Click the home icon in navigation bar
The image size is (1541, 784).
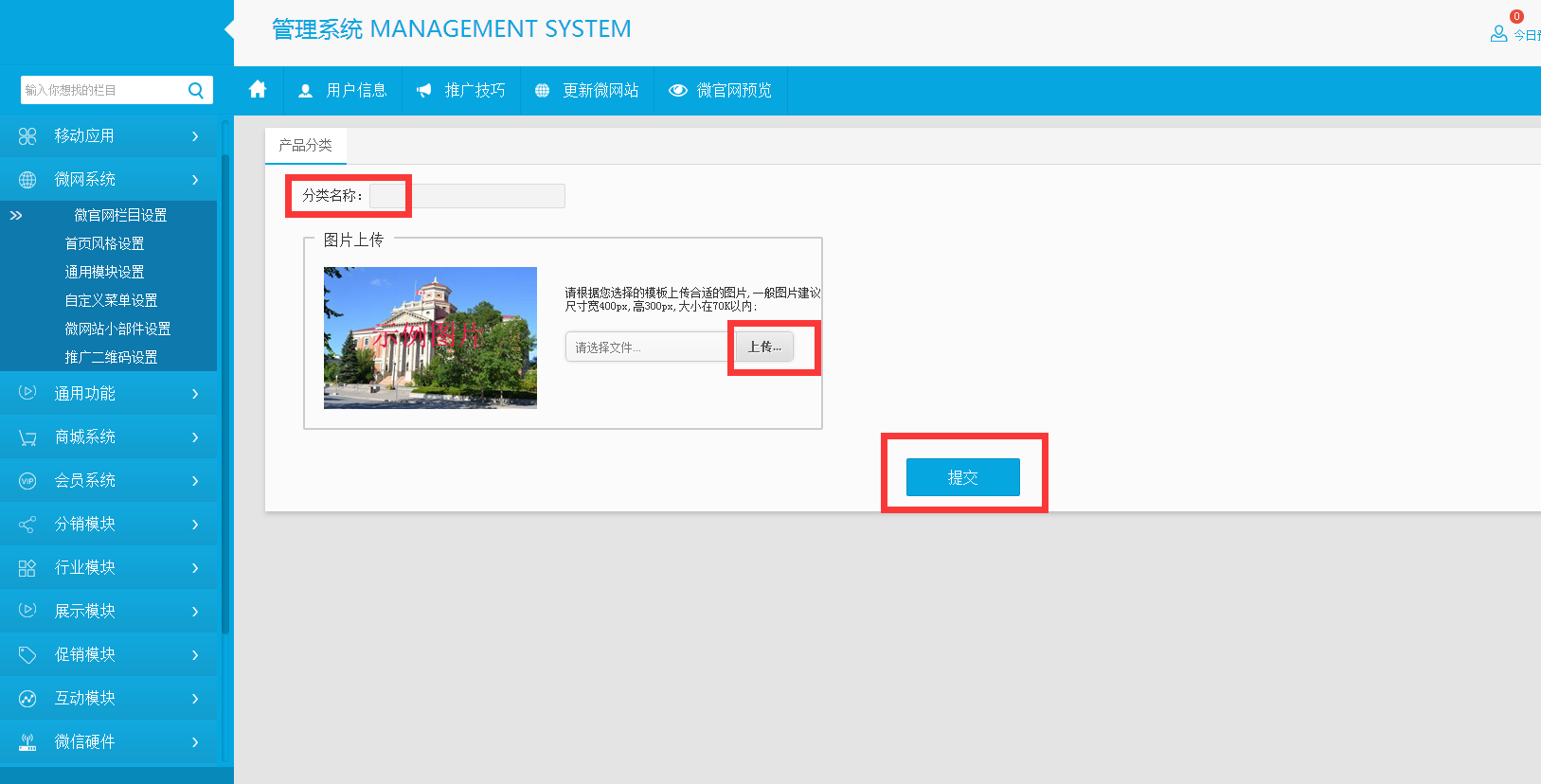click(x=257, y=90)
